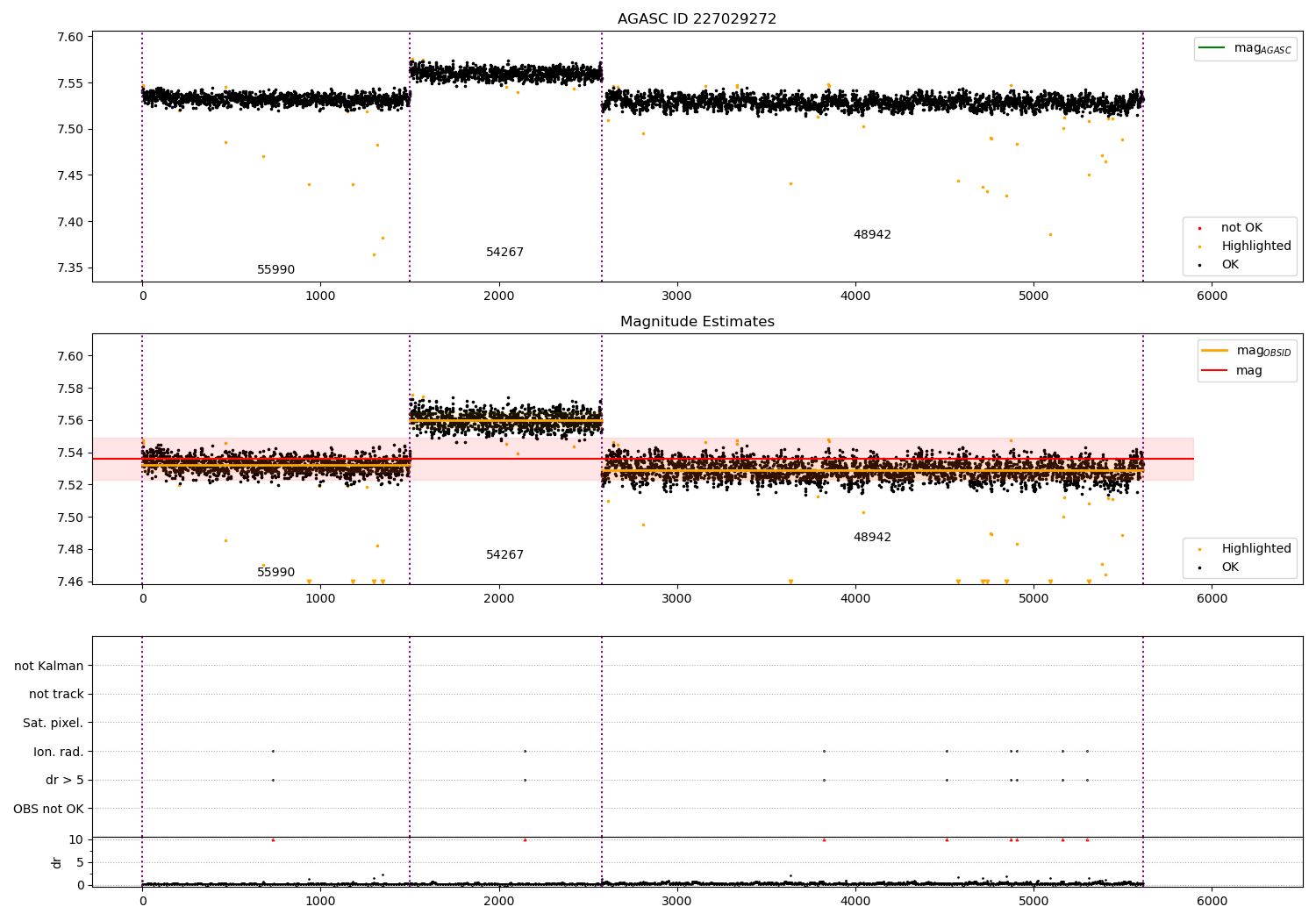
Task: Select the mag AGASC legend entry
Action: [x=1245, y=49]
